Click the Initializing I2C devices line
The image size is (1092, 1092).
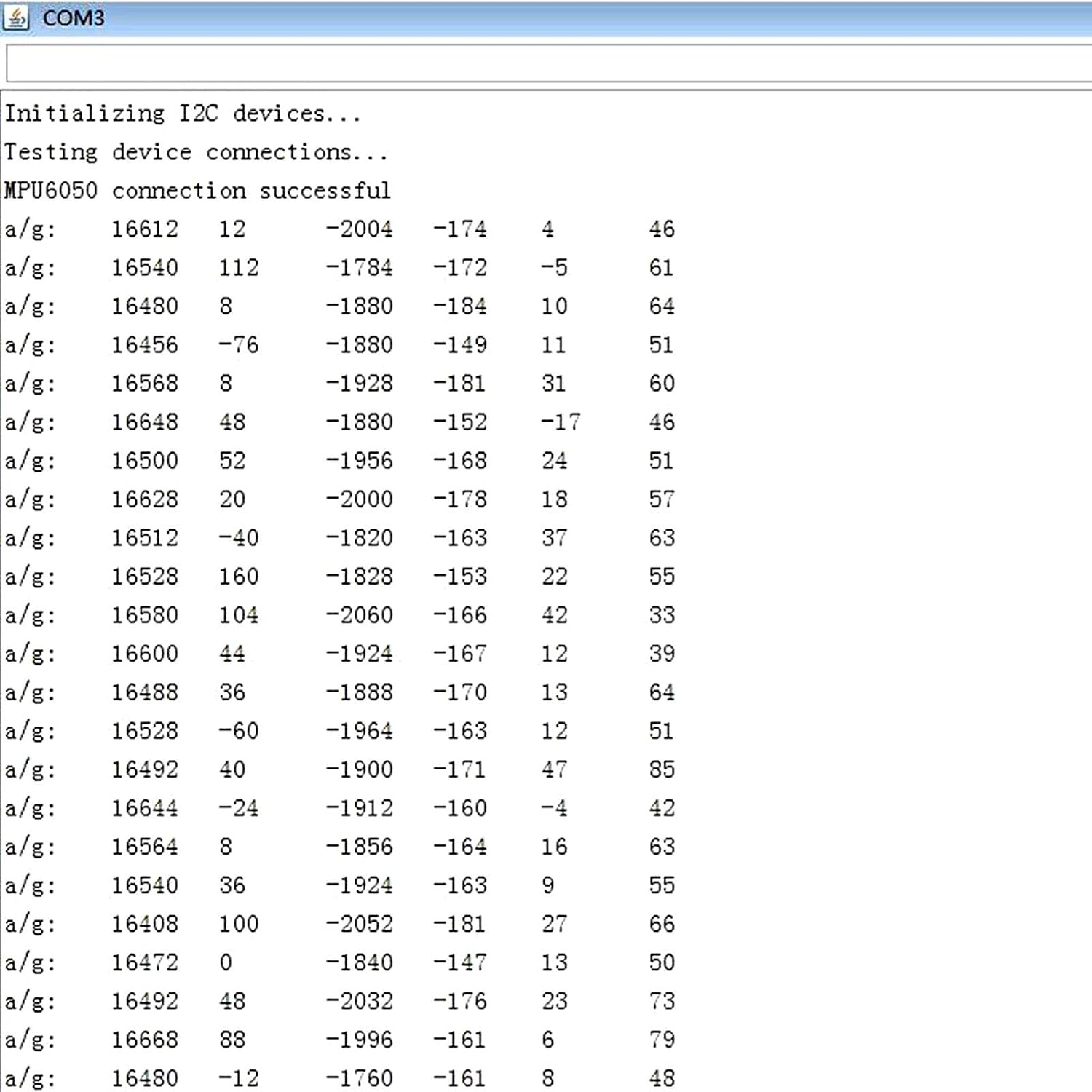coord(182,113)
